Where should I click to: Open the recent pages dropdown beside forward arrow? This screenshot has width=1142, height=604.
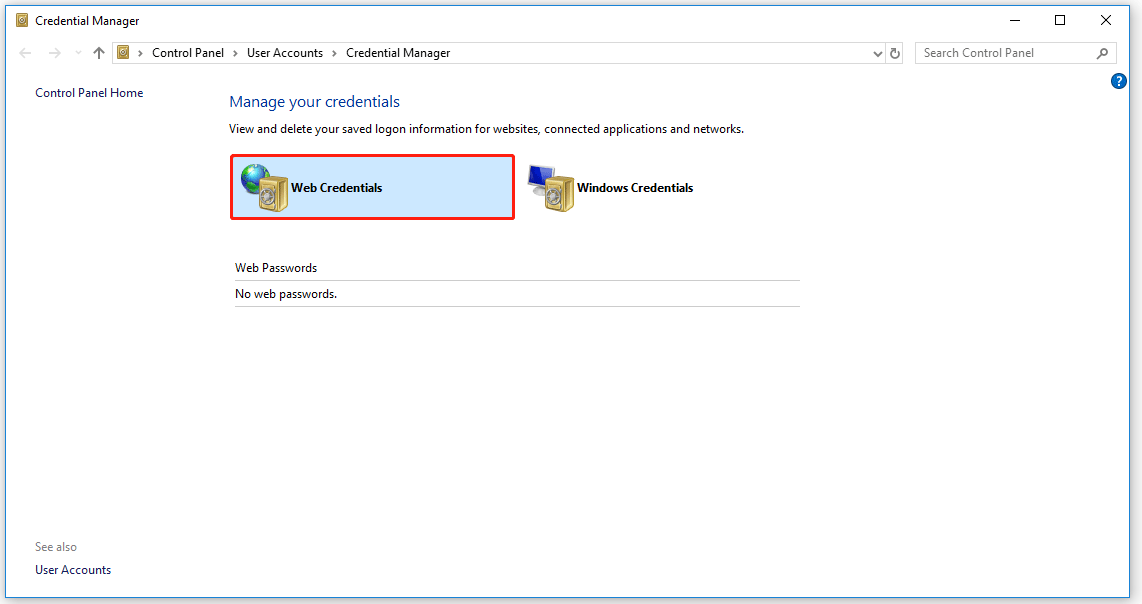pyautogui.click(x=77, y=52)
